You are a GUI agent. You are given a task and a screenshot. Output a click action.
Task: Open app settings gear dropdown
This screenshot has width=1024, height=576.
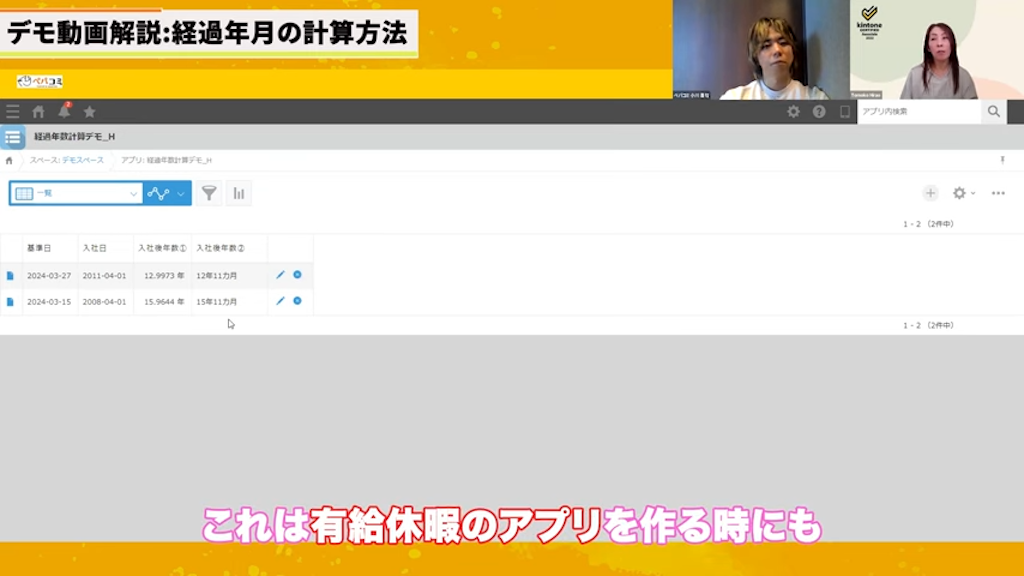click(963, 193)
